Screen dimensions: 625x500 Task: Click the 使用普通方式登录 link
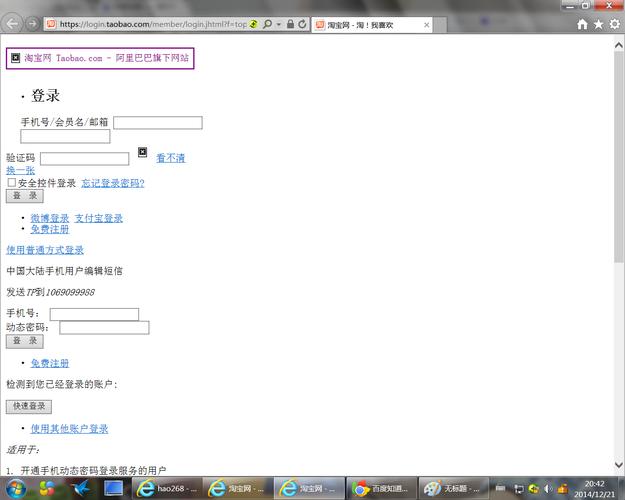click(x=45, y=250)
